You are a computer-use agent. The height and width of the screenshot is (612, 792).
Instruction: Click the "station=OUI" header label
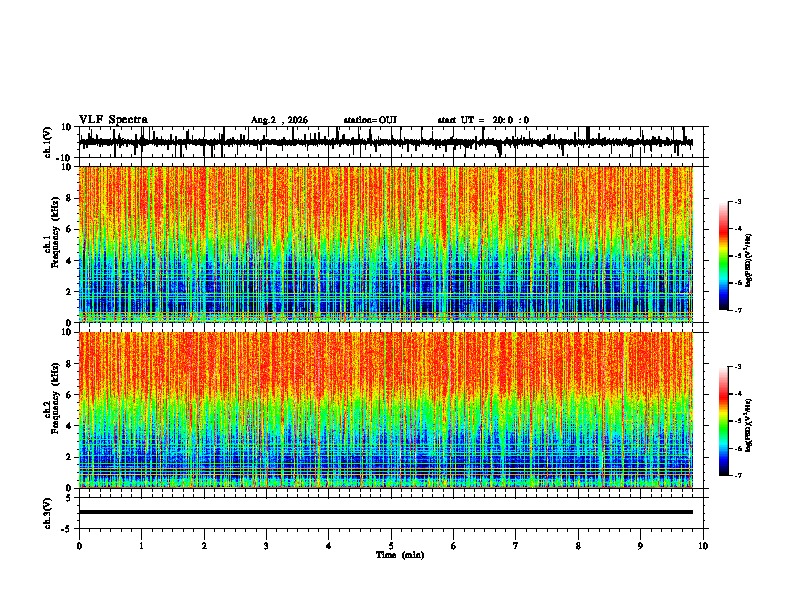tap(370, 120)
